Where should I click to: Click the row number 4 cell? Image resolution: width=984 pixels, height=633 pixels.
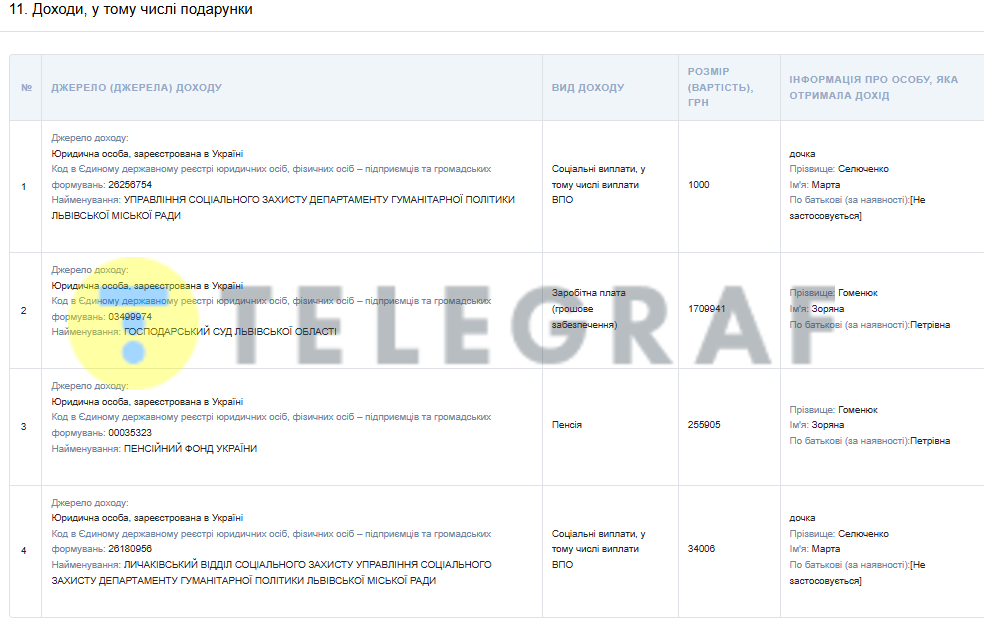tap(24, 549)
